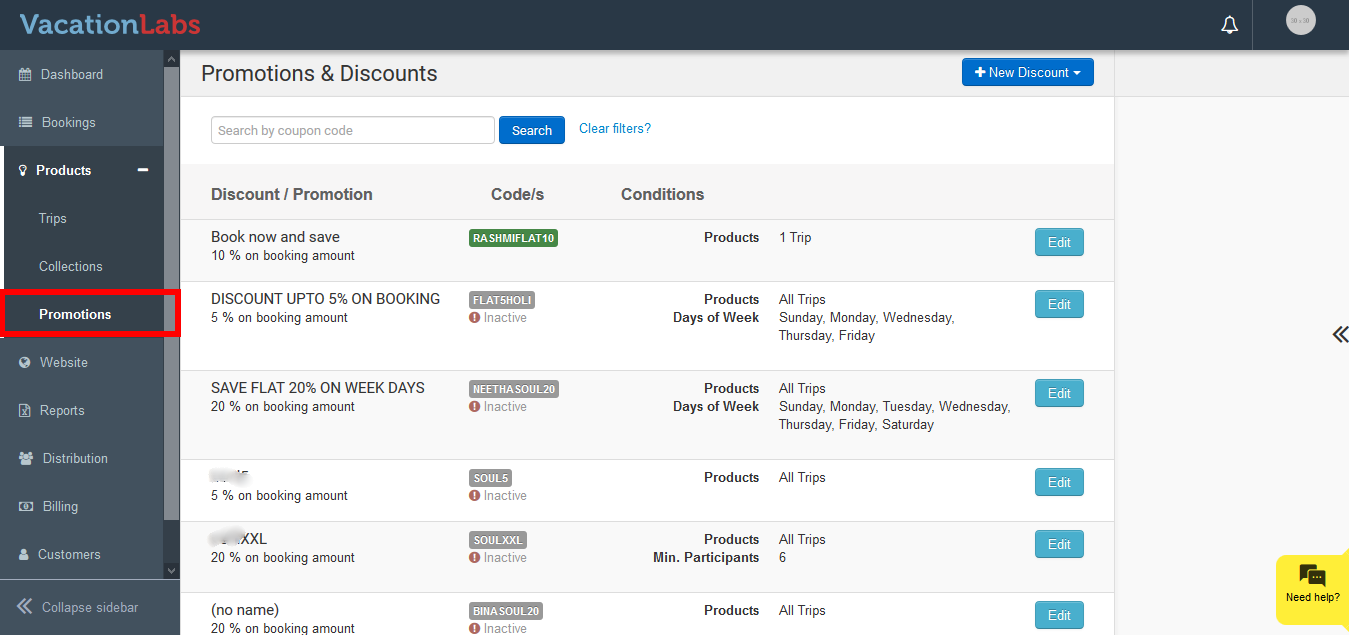This screenshot has width=1349, height=635.
Task: Open the user avatar profile menu
Action: click(x=1300, y=21)
